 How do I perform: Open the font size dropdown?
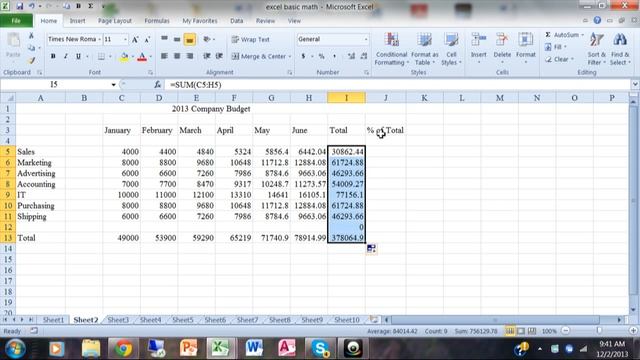(x=125, y=39)
